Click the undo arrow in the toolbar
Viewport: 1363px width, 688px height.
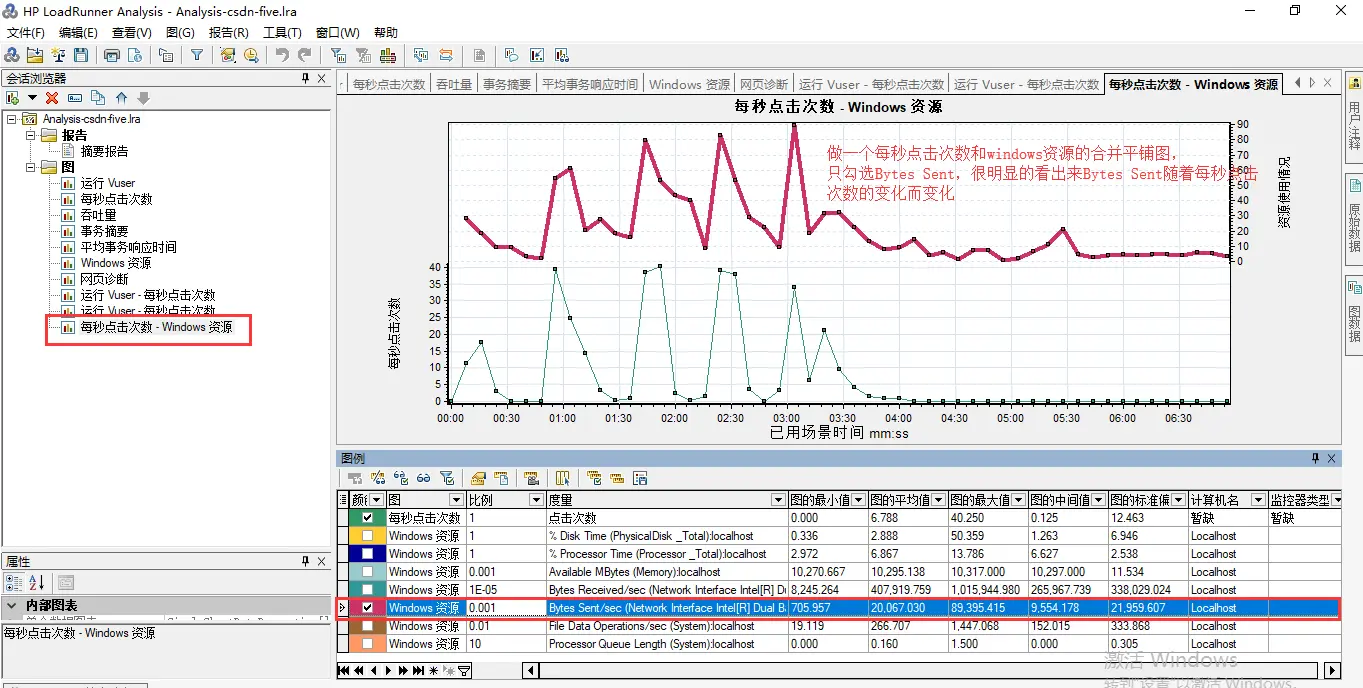pyautogui.click(x=282, y=56)
